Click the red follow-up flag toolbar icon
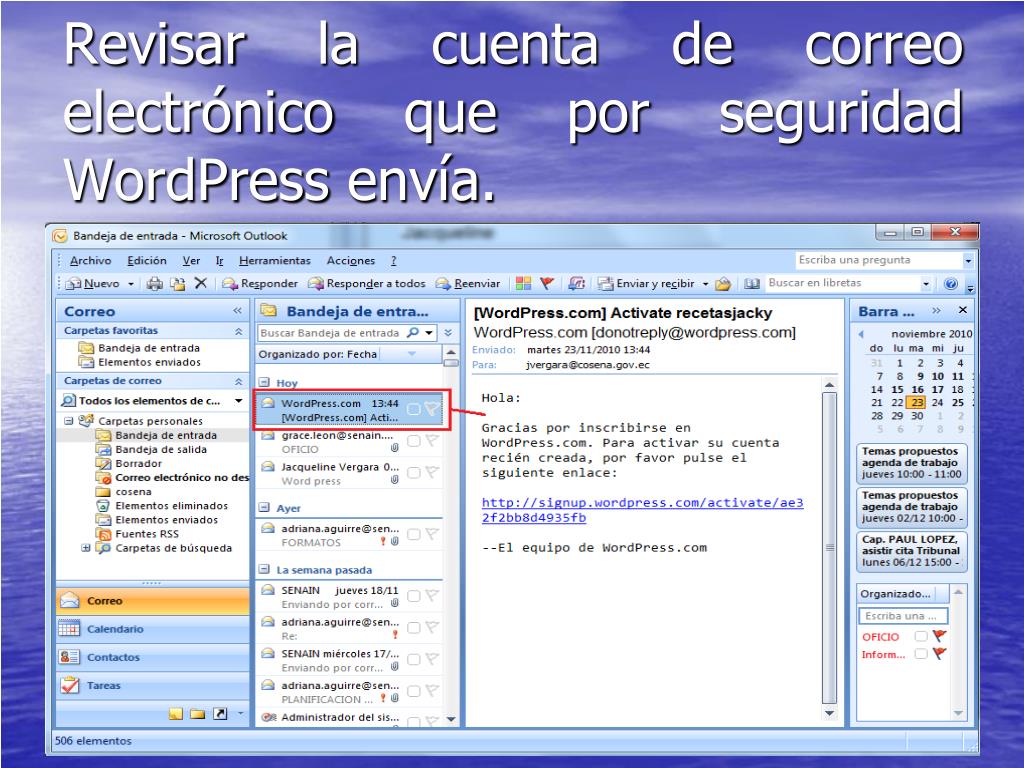This screenshot has width=1024, height=768. (547, 283)
